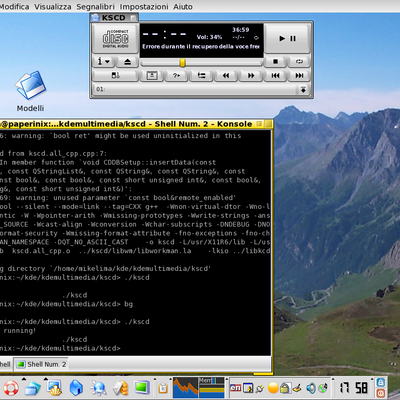Expand the arrow above the folder panel icon
The width and height of the screenshot is (400, 400).
24,379
